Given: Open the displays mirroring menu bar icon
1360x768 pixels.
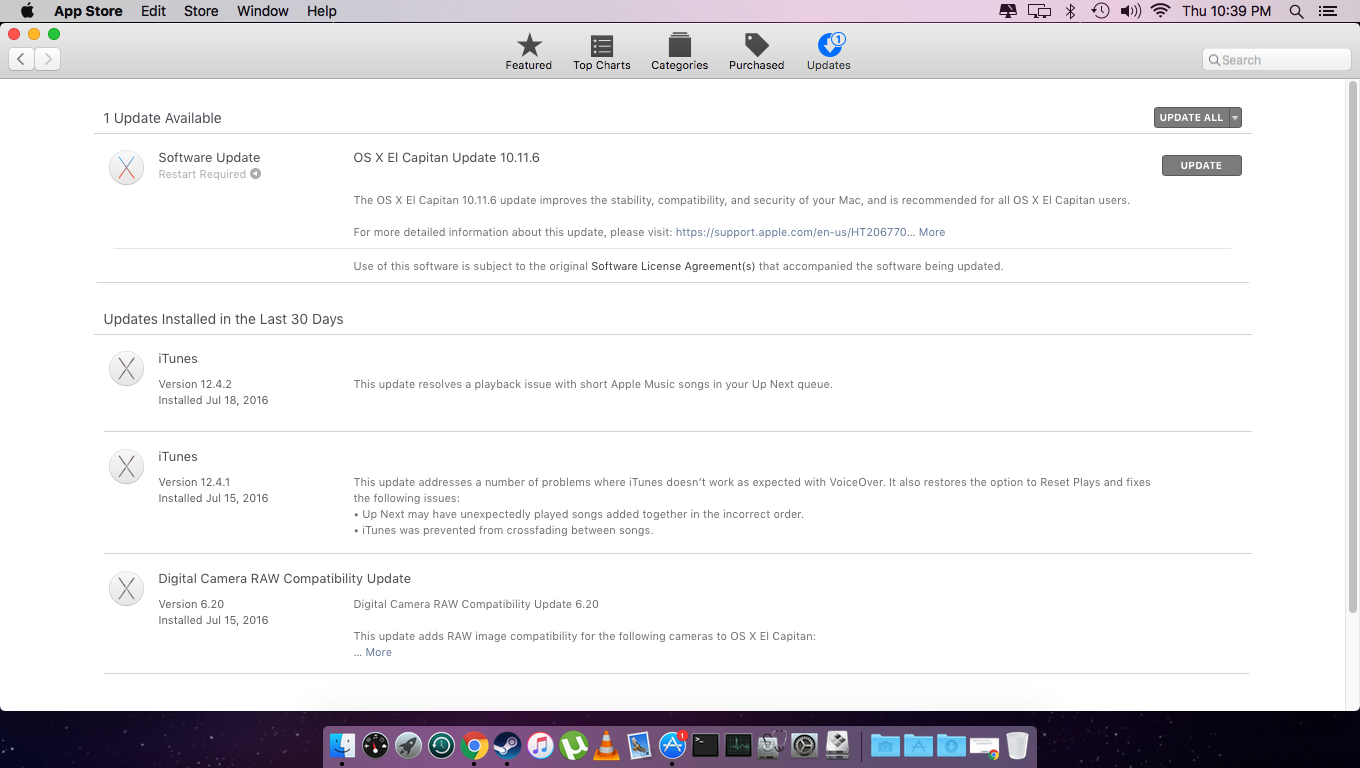Looking at the screenshot, I should [1039, 11].
